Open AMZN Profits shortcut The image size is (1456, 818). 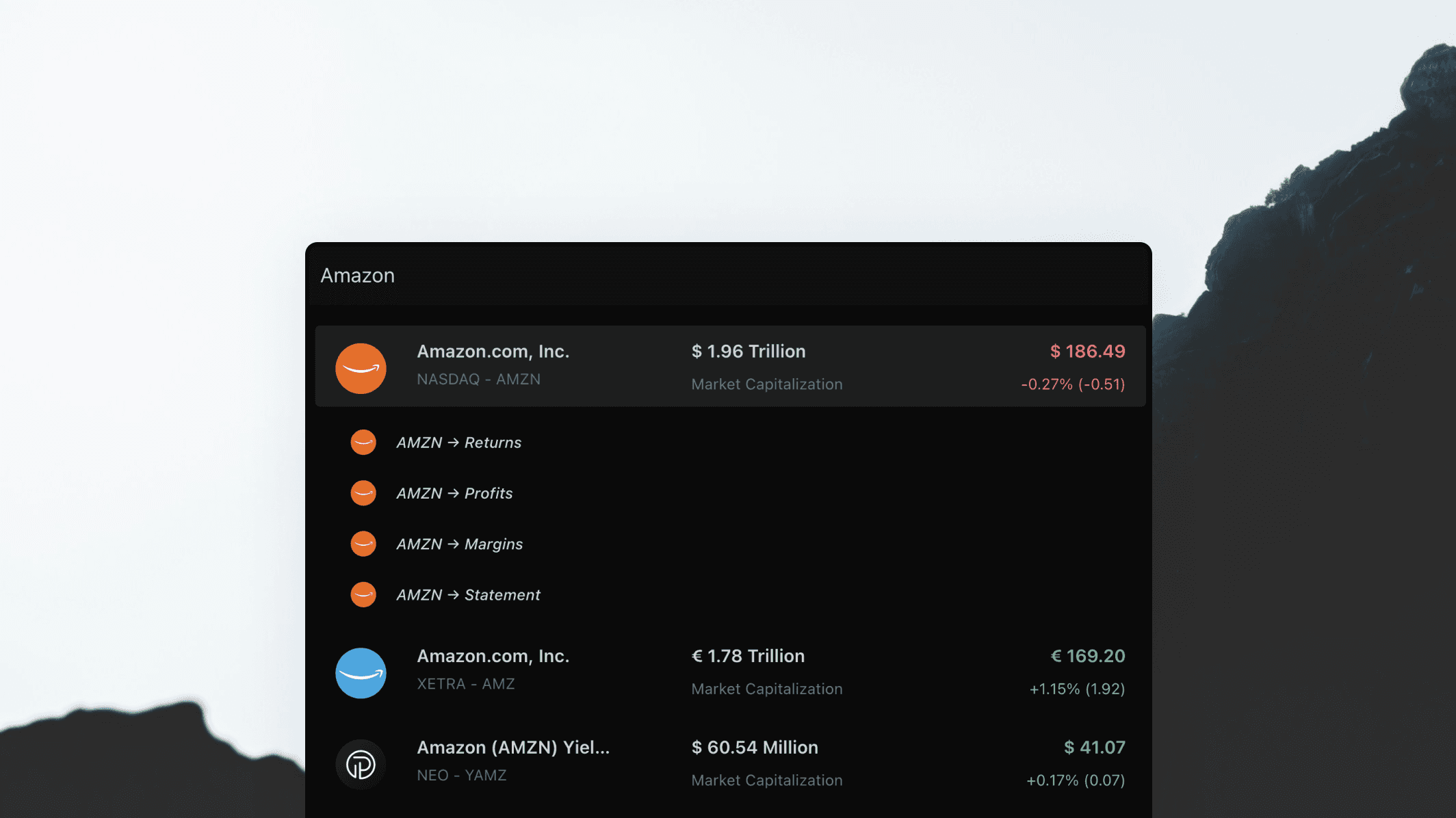click(455, 493)
